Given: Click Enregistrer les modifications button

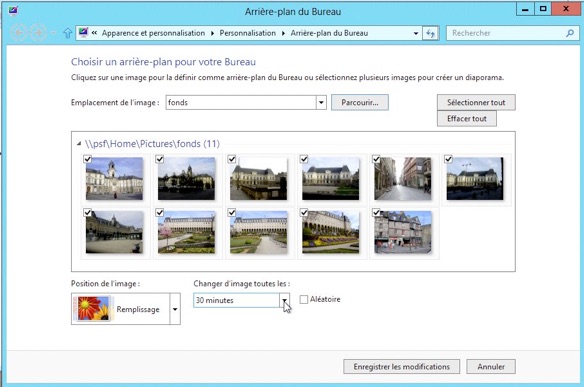Looking at the screenshot, I should [x=402, y=367].
